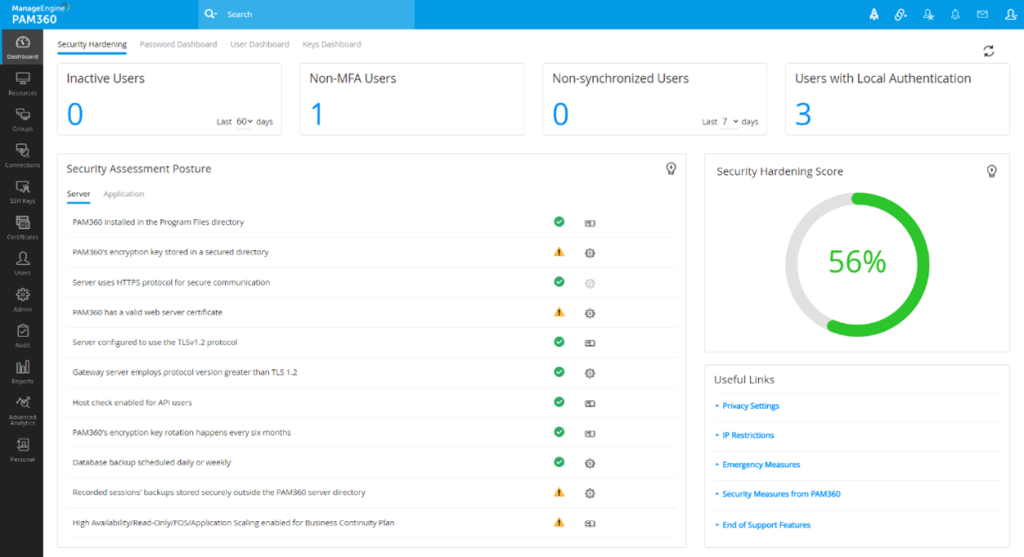Click the warning icon for valid web server certificate
Image resolution: width=1024 pixels, height=557 pixels.
[x=559, y=312]
